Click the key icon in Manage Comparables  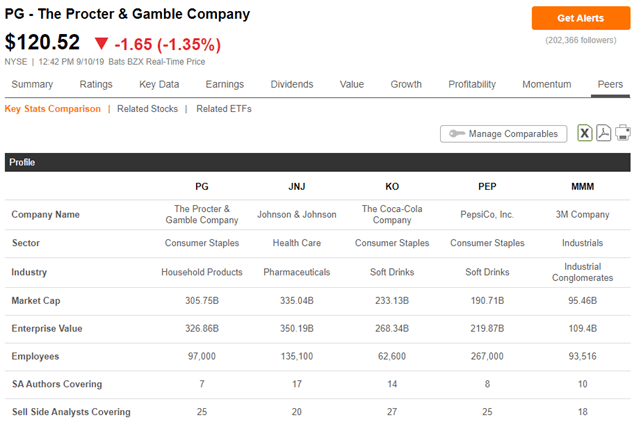pos(456,133)
